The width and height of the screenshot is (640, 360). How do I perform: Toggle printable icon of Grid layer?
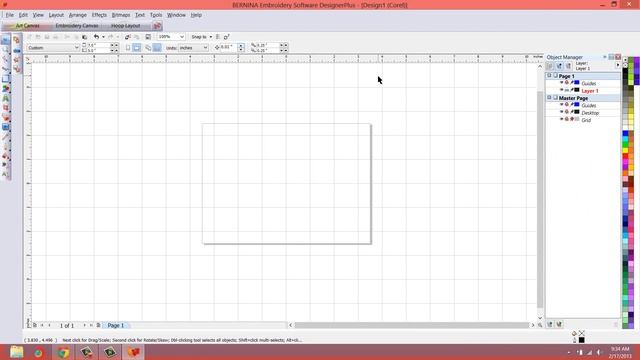tap(567, 120)
